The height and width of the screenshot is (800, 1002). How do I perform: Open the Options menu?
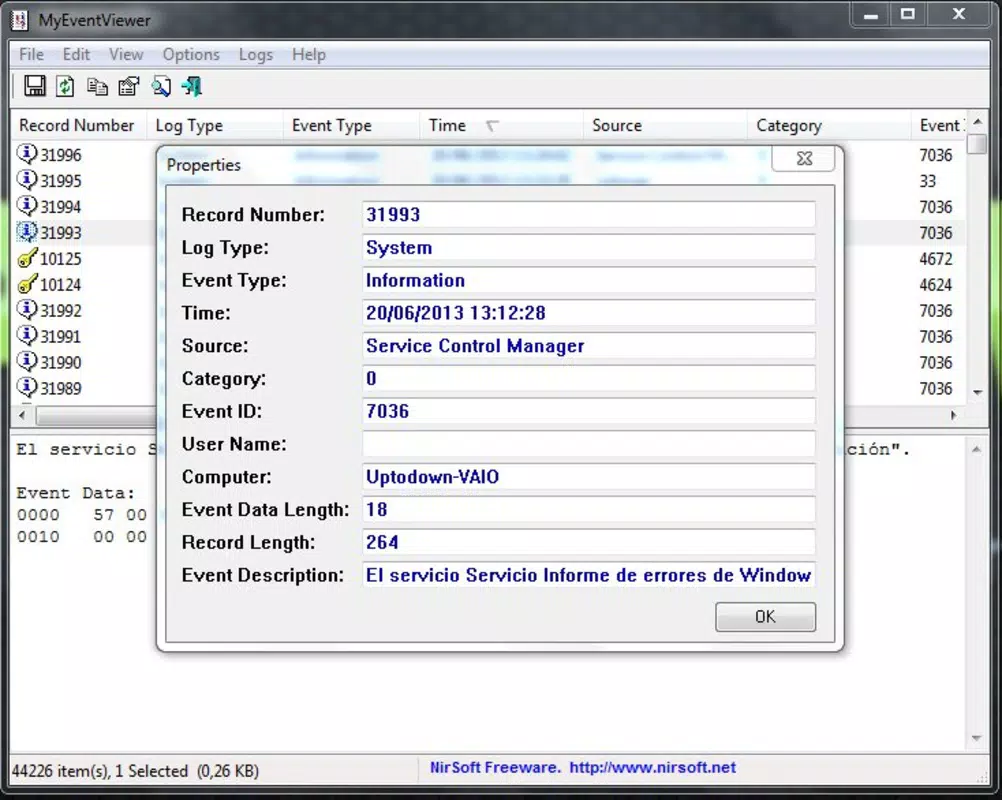(191, 54)
